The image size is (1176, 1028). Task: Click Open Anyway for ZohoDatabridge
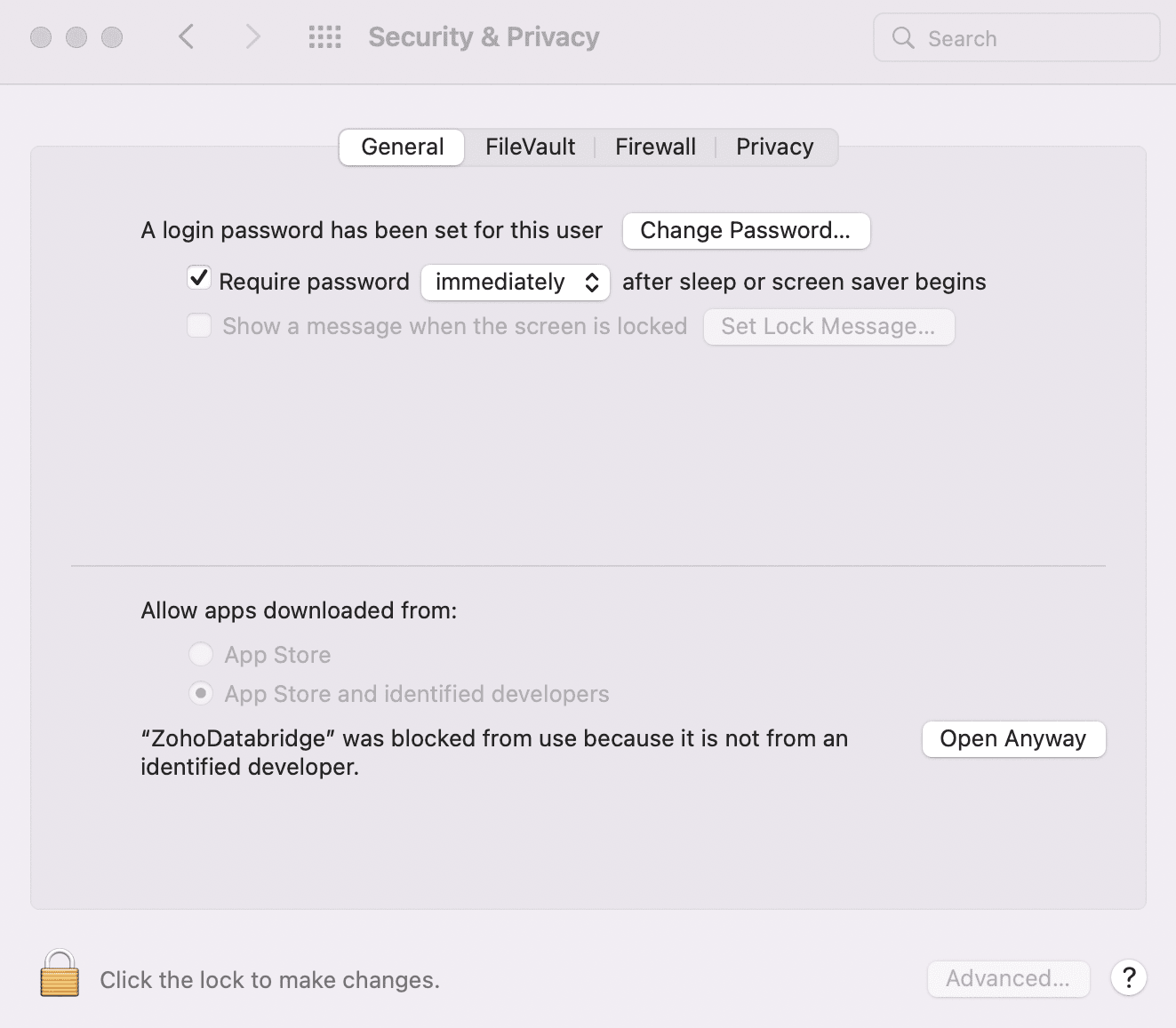click(x=1013, y=739)
